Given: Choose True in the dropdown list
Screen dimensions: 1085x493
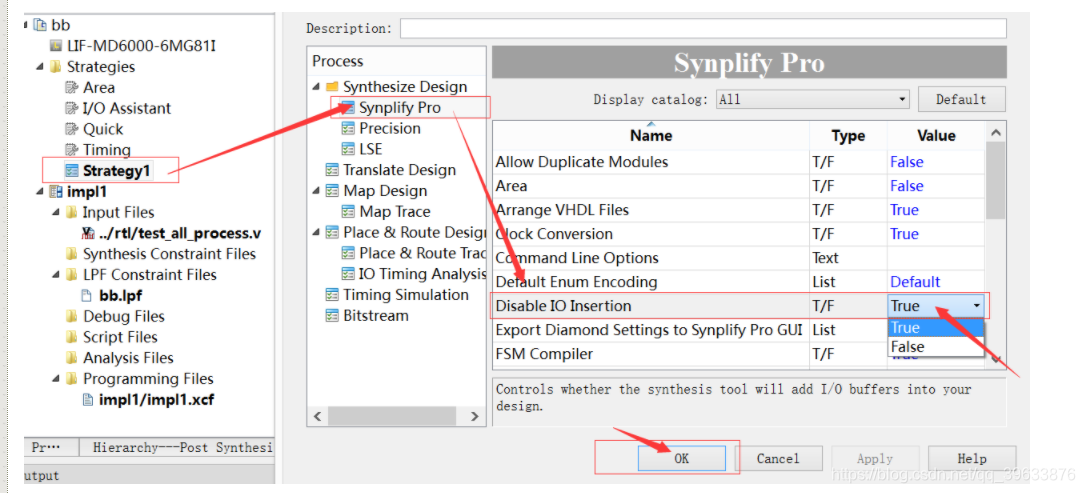Looking at the screenshot, I should coord(936,328).
